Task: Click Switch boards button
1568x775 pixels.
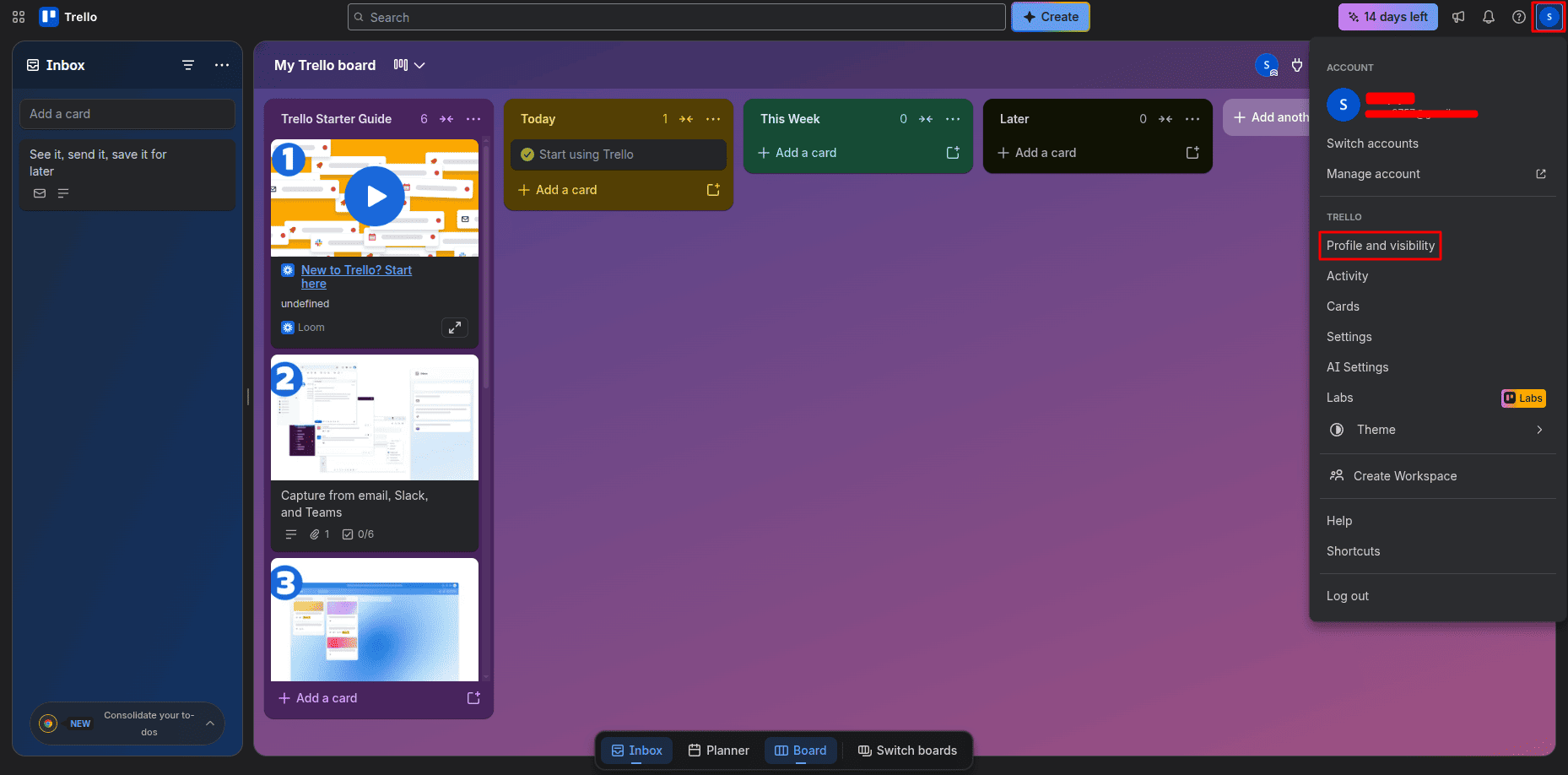Action: (x=907, y=751)
